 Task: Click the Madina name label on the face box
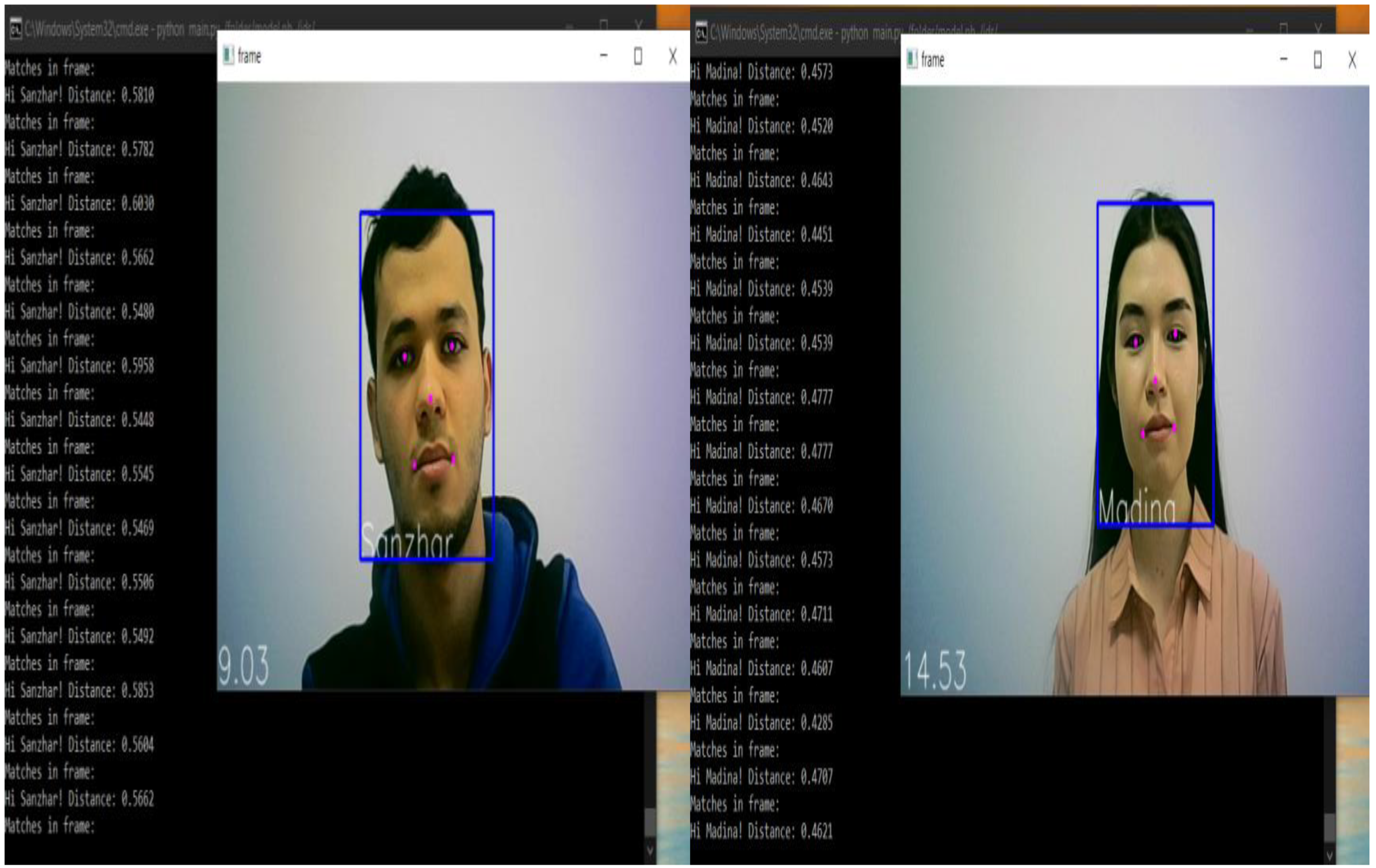pos(1137,507)
